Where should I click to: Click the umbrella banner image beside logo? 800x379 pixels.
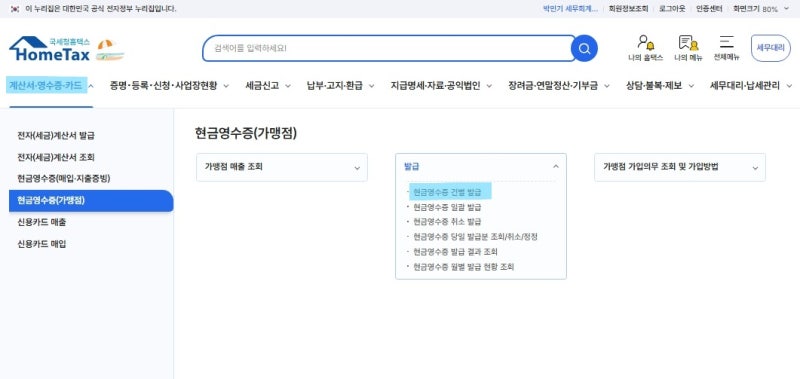coord(110,50)
